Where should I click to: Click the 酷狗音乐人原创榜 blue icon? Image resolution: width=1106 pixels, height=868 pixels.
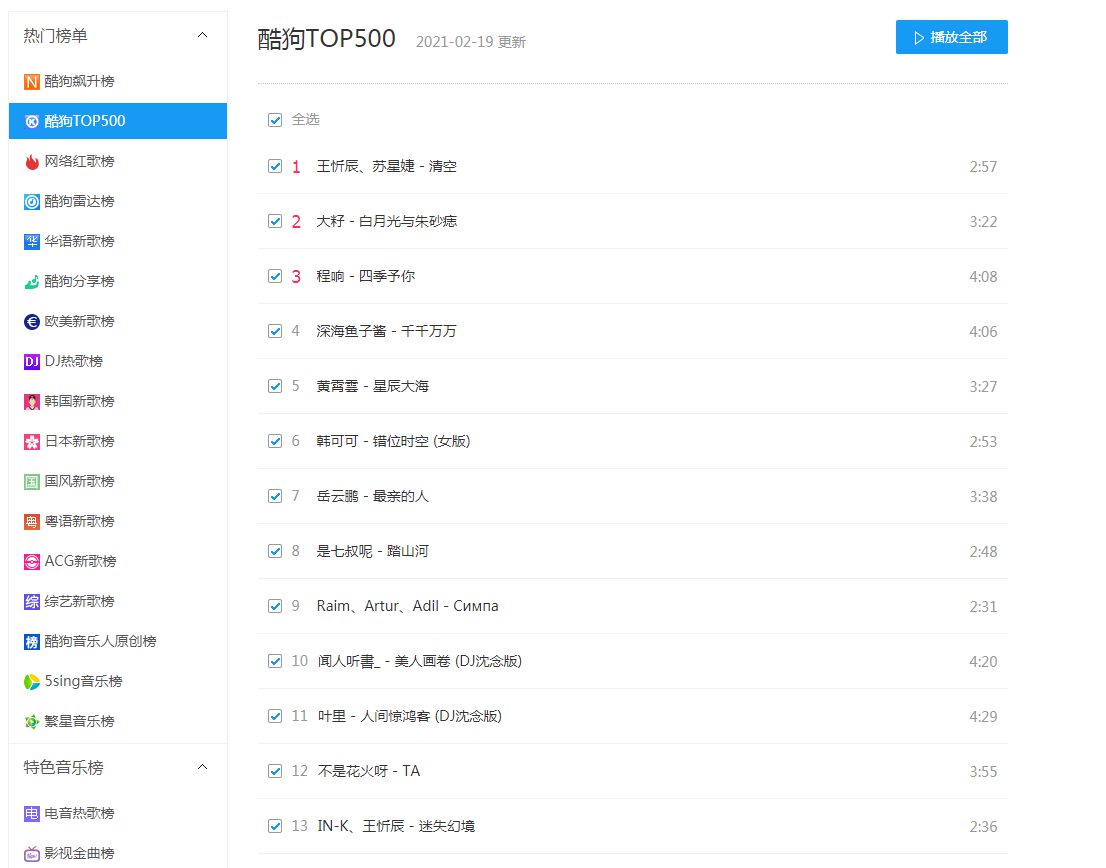(x=32, y=642)
